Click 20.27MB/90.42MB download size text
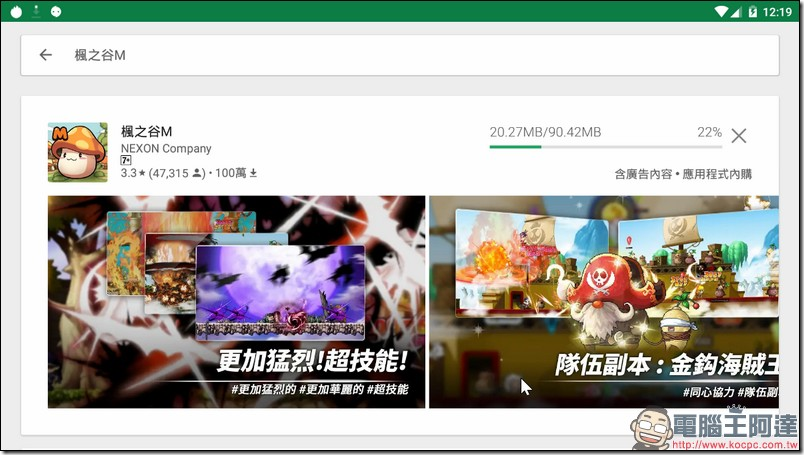The height and width of the screenshot is (455, 804). pyautogui.click(x=545, y=132)
